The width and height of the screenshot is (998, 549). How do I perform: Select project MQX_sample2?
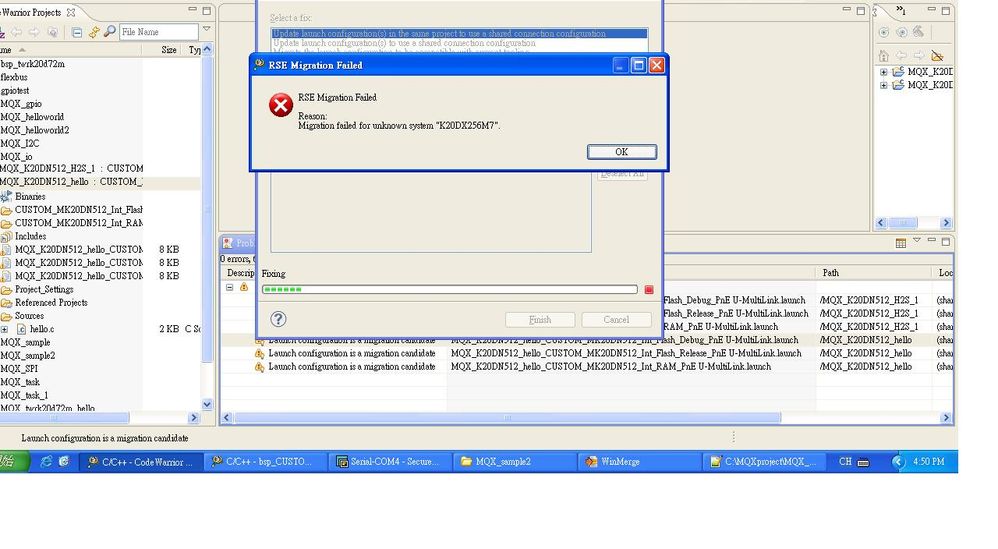coord(27,356)
